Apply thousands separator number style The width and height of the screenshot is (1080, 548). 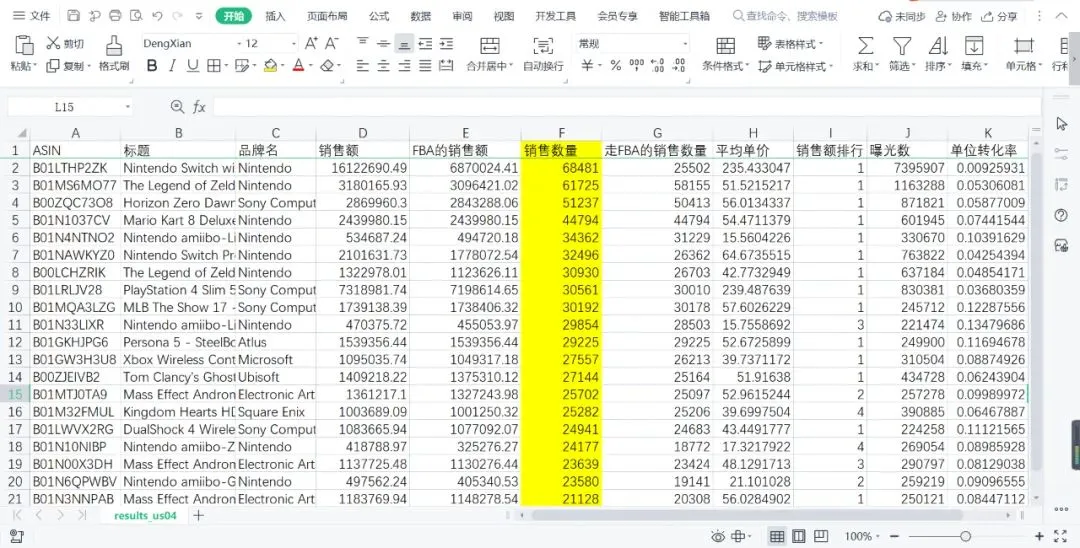pyautogui.click(x=636, y=65)
